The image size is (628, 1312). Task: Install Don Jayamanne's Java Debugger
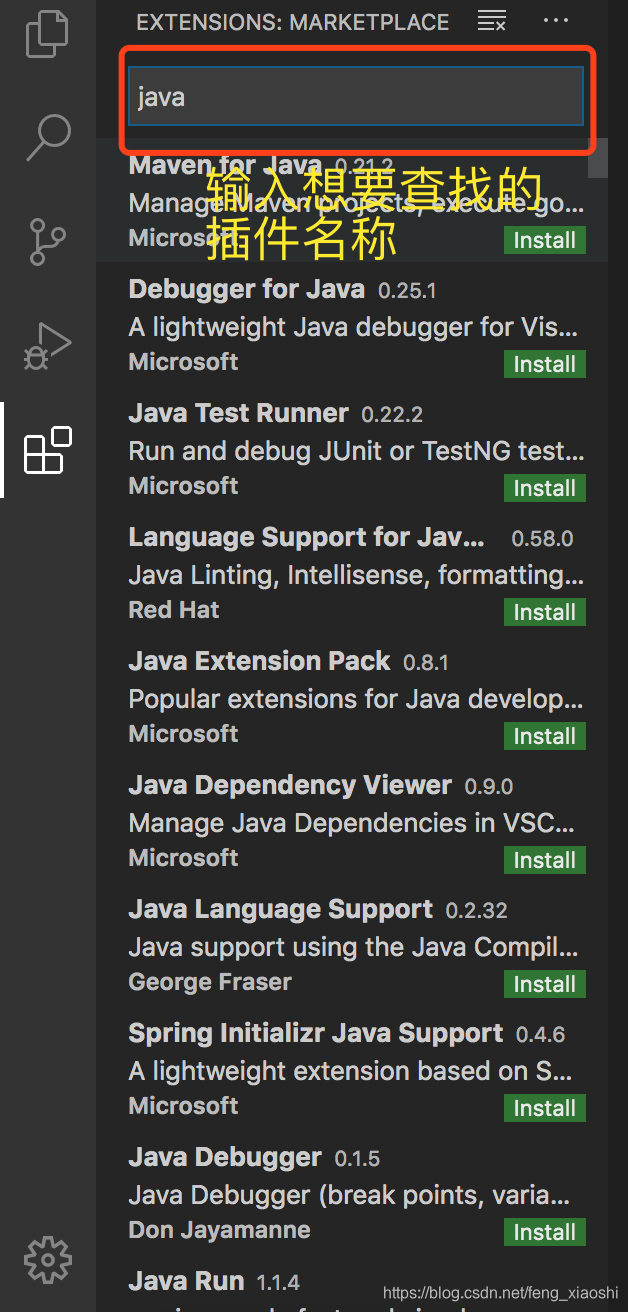[x=545, y=1232]
